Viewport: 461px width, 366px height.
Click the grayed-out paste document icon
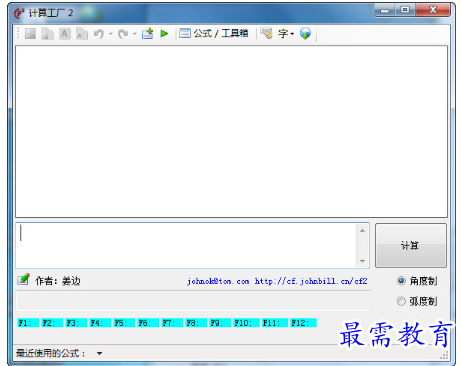[82, 33]
